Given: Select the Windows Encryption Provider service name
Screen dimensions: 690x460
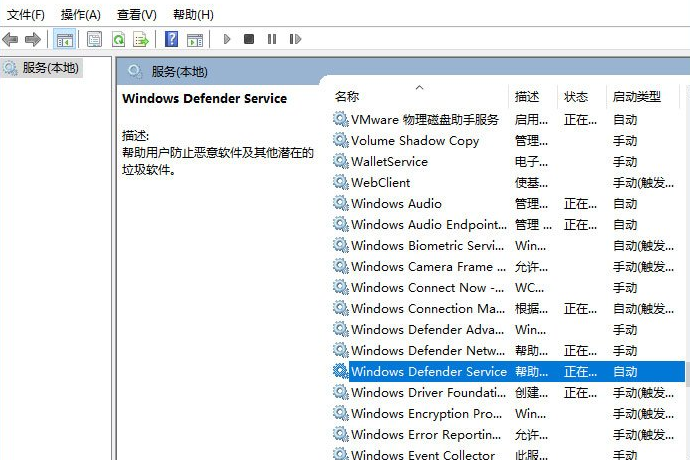Looking at the screenshot, I should 426,414.
